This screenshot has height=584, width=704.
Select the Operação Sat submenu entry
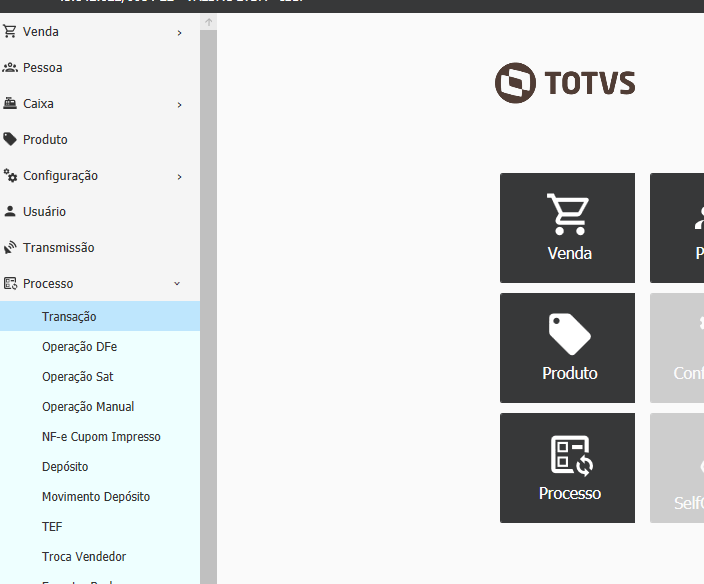(100, 376)
